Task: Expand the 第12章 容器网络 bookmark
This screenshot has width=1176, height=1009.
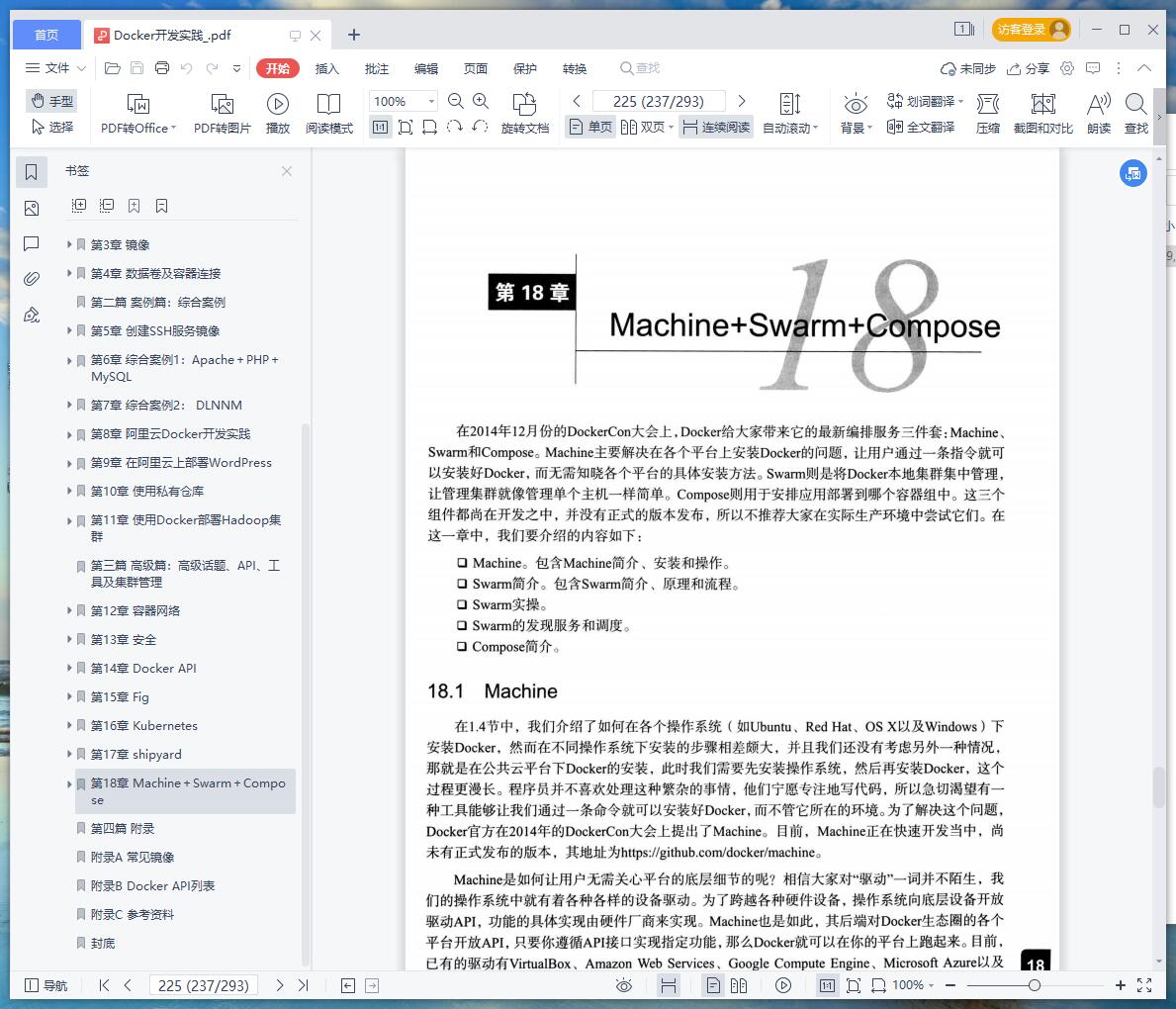Action: pos(69,610)
